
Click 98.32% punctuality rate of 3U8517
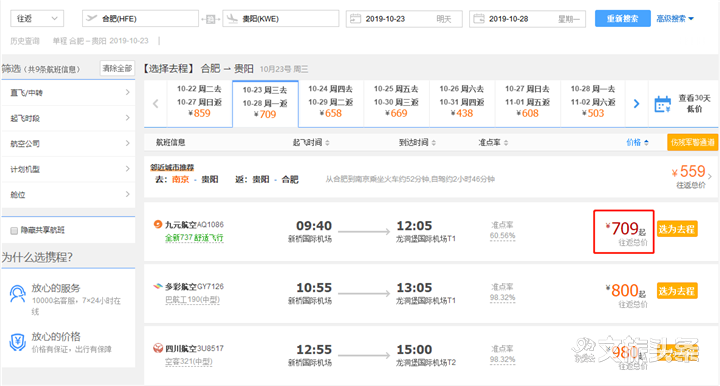(502, 360)
